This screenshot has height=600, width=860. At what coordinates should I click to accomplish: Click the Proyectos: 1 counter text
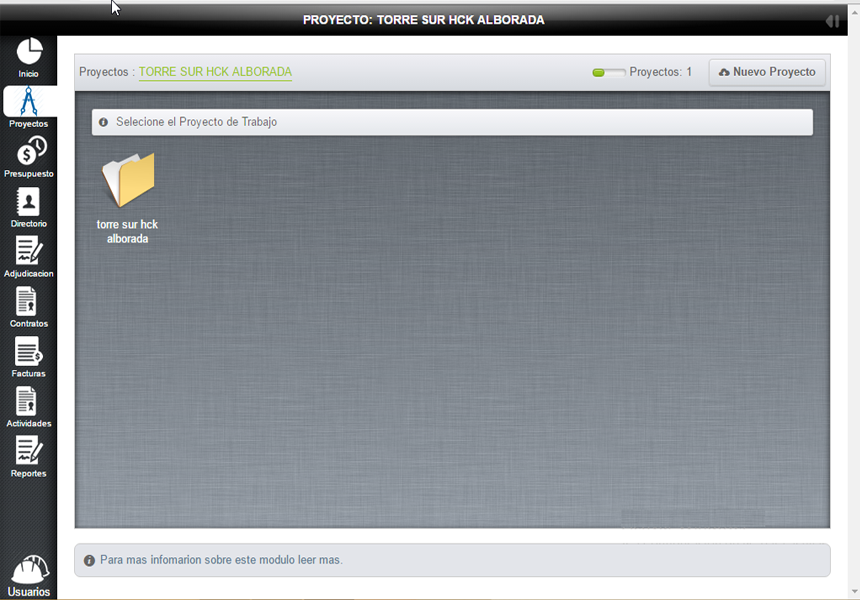[660, 72]
